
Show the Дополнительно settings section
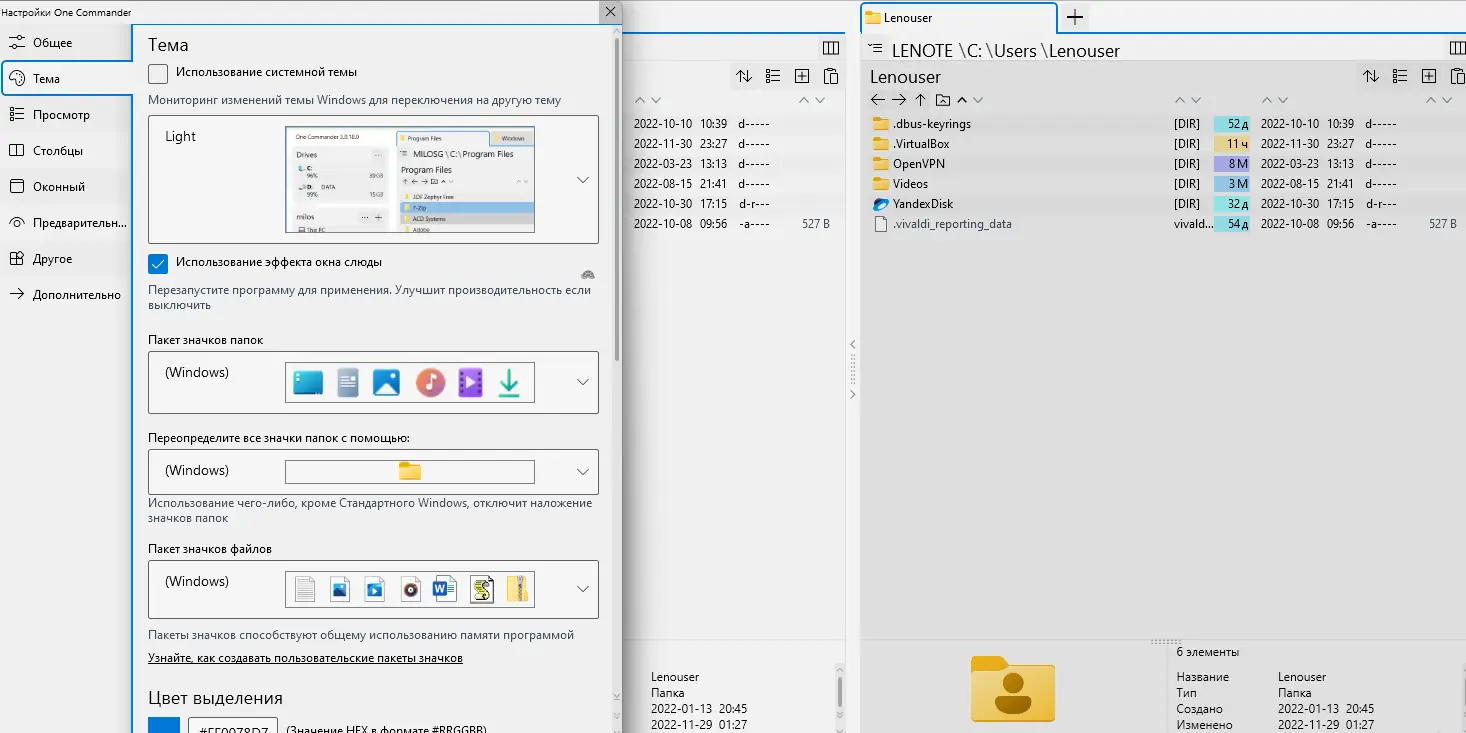point(66,295)
